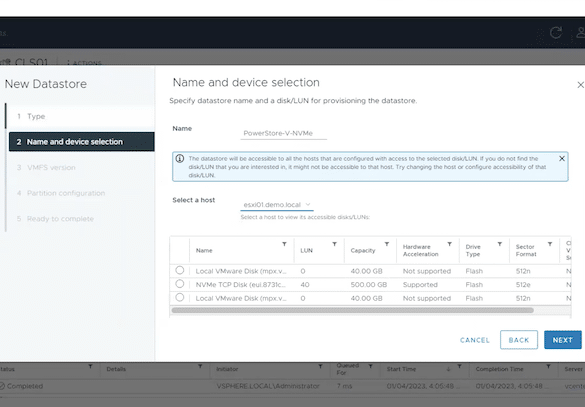This screenshot has height=407, width=585.
Task: Click the horizontal scrollbar under disk table
Action: click(x=352, y=310)
